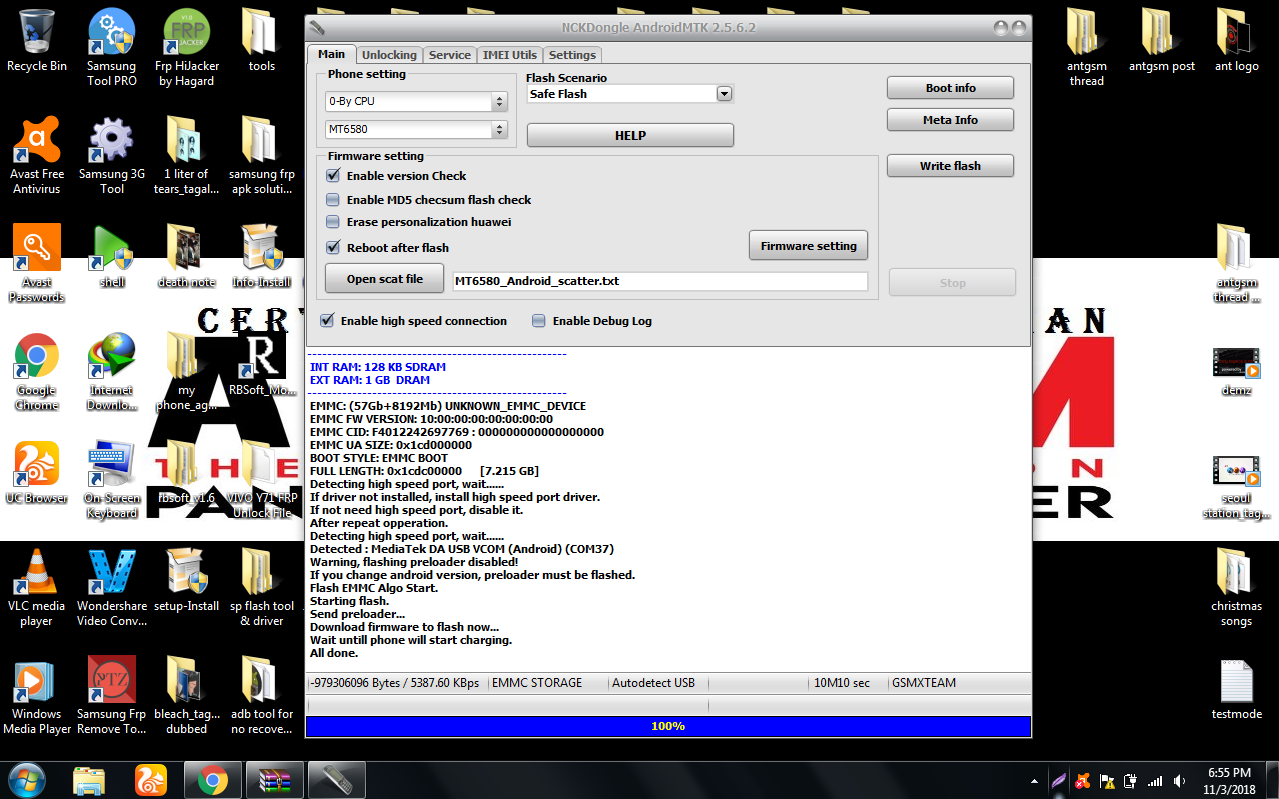The image size is (1279, 799).
Task: Open samsung frp apk solution folder
Action: (261, 156)
